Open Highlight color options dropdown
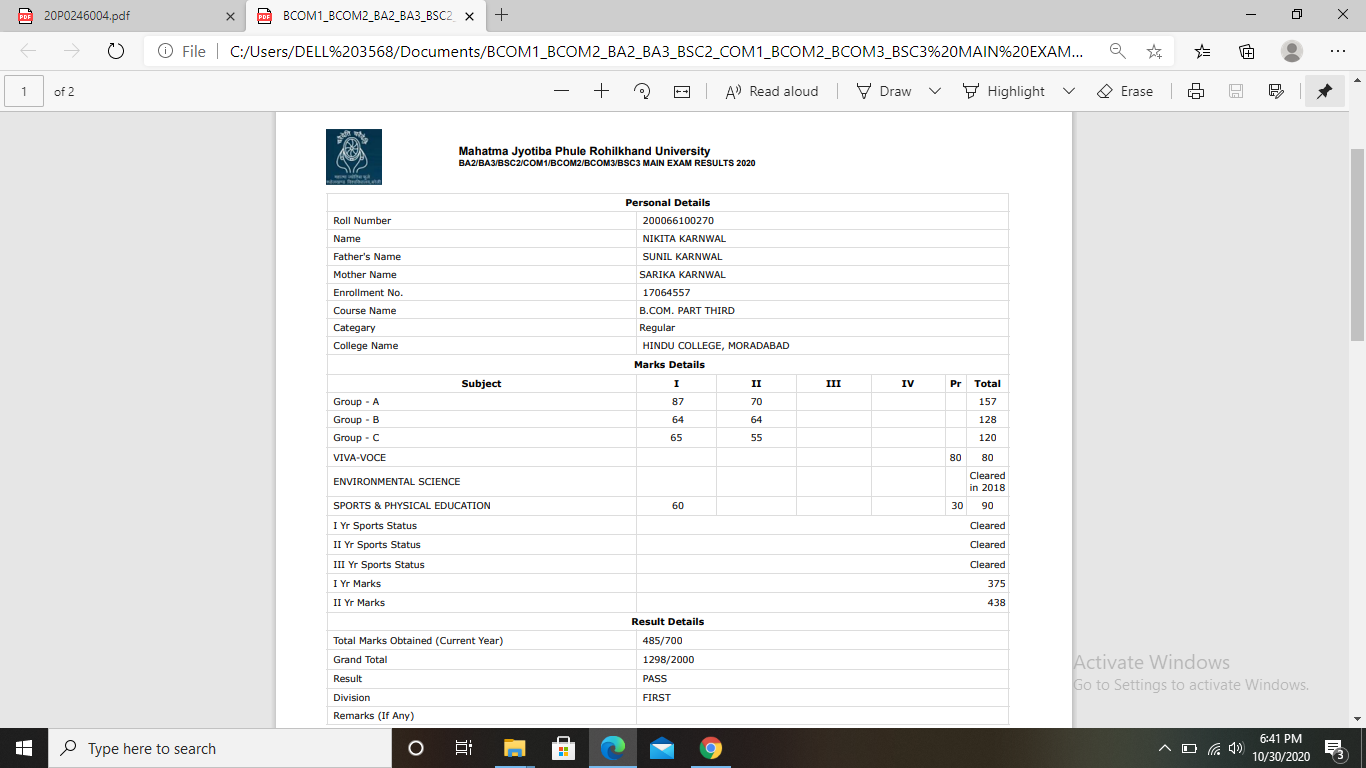Screen dimensions: 1366x768 point(1068,91)
